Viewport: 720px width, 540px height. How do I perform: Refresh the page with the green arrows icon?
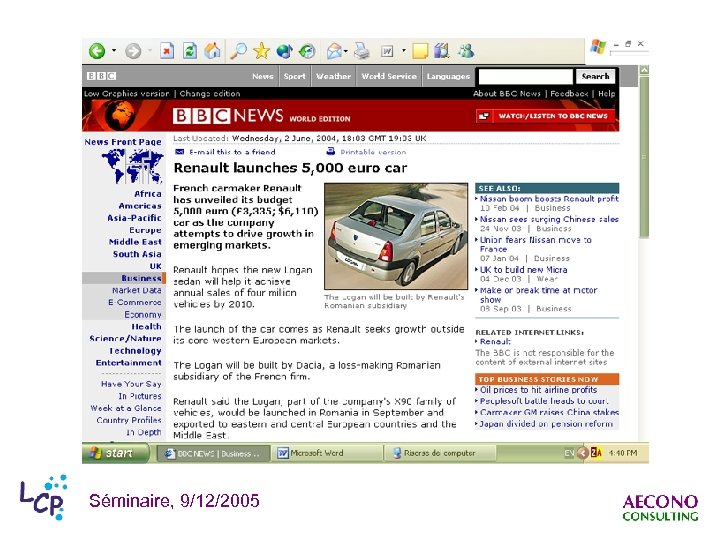(190, 51)
